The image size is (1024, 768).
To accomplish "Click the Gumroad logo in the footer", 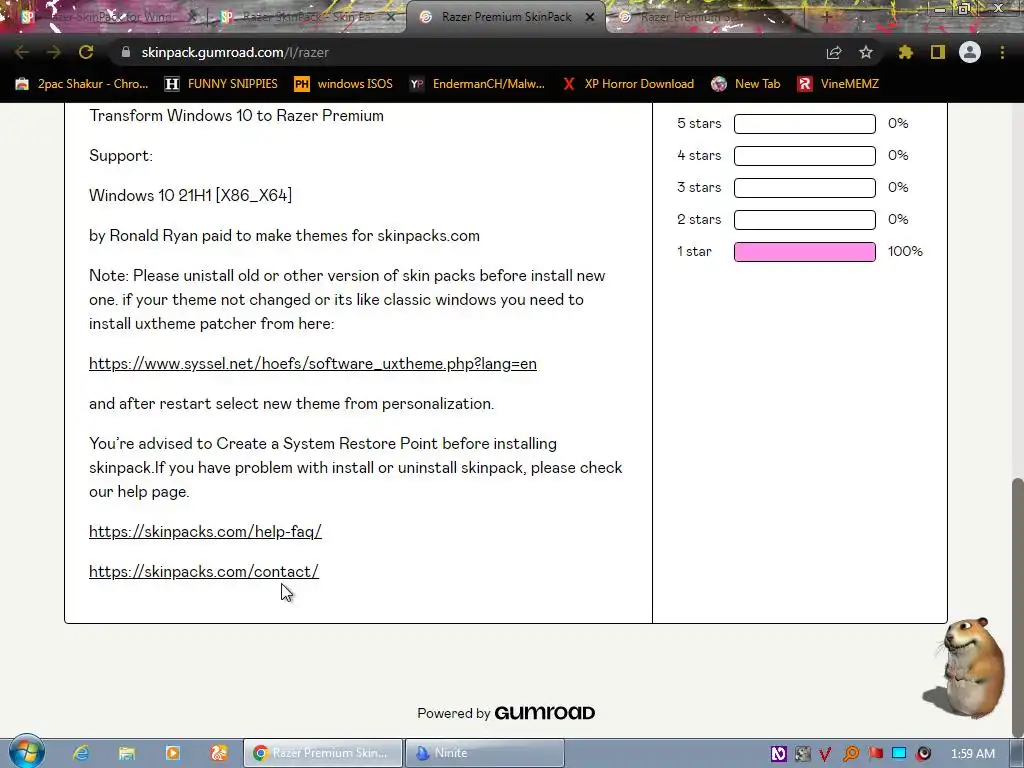I will point(545,712).
